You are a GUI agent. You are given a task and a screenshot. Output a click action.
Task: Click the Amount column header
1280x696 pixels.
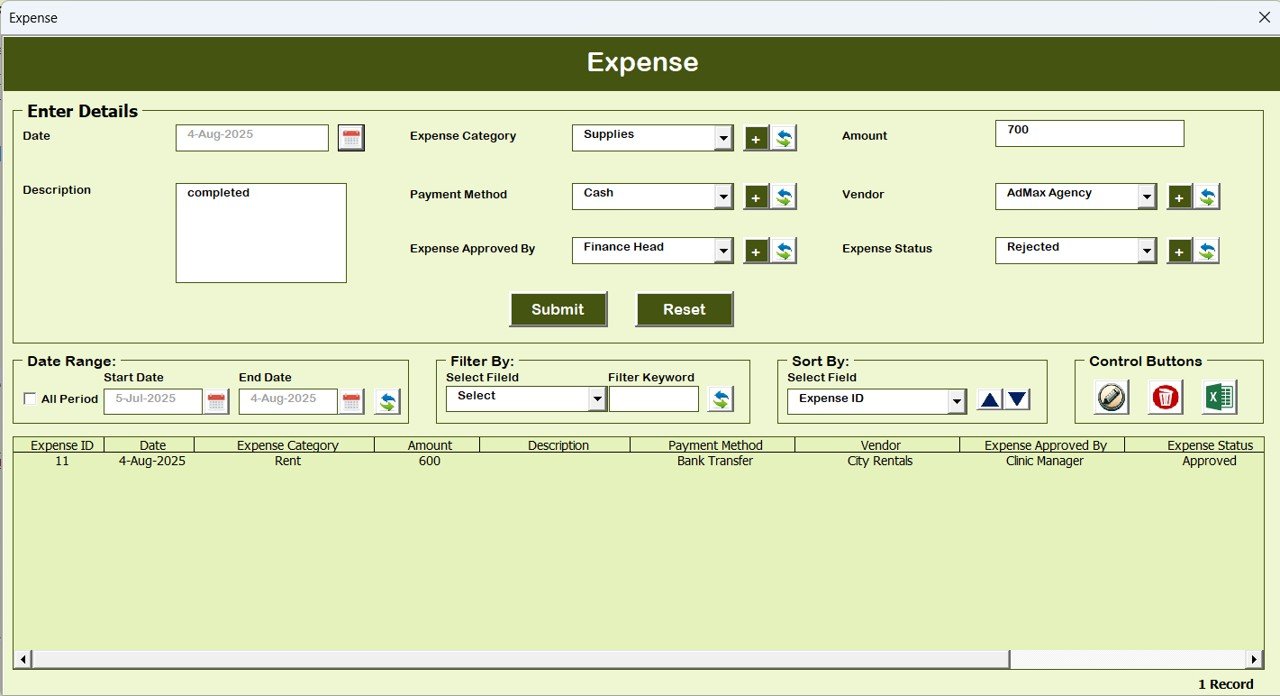click(428, 445)
